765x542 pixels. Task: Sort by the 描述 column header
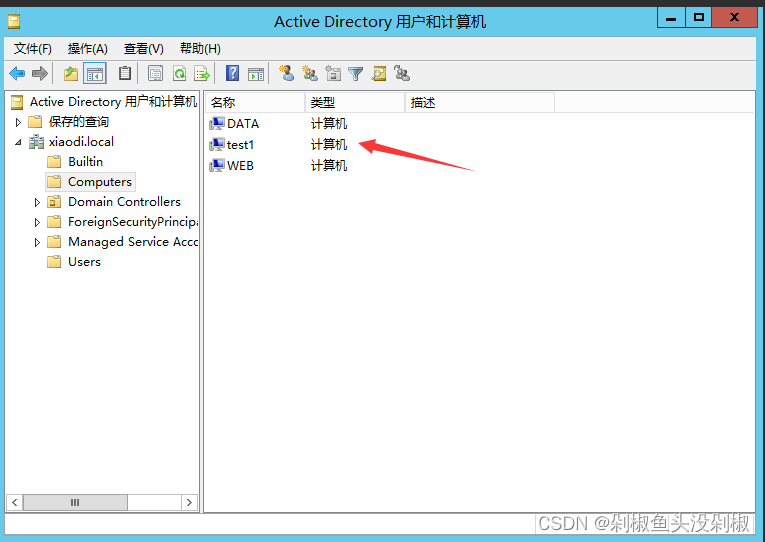(480, 102)
